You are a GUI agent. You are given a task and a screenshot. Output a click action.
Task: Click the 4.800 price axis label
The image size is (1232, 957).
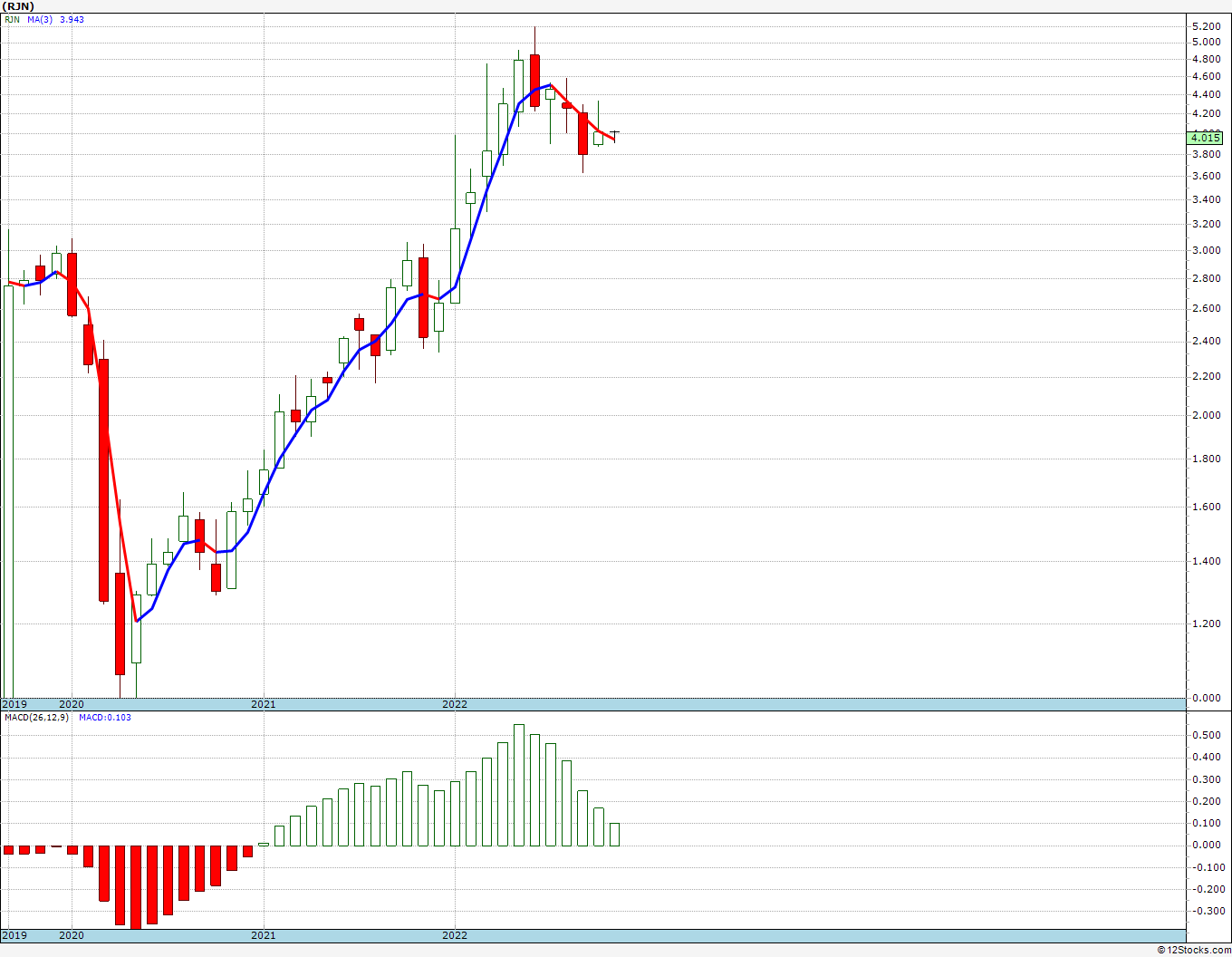pyautogui.click(x=1205, y=60)
